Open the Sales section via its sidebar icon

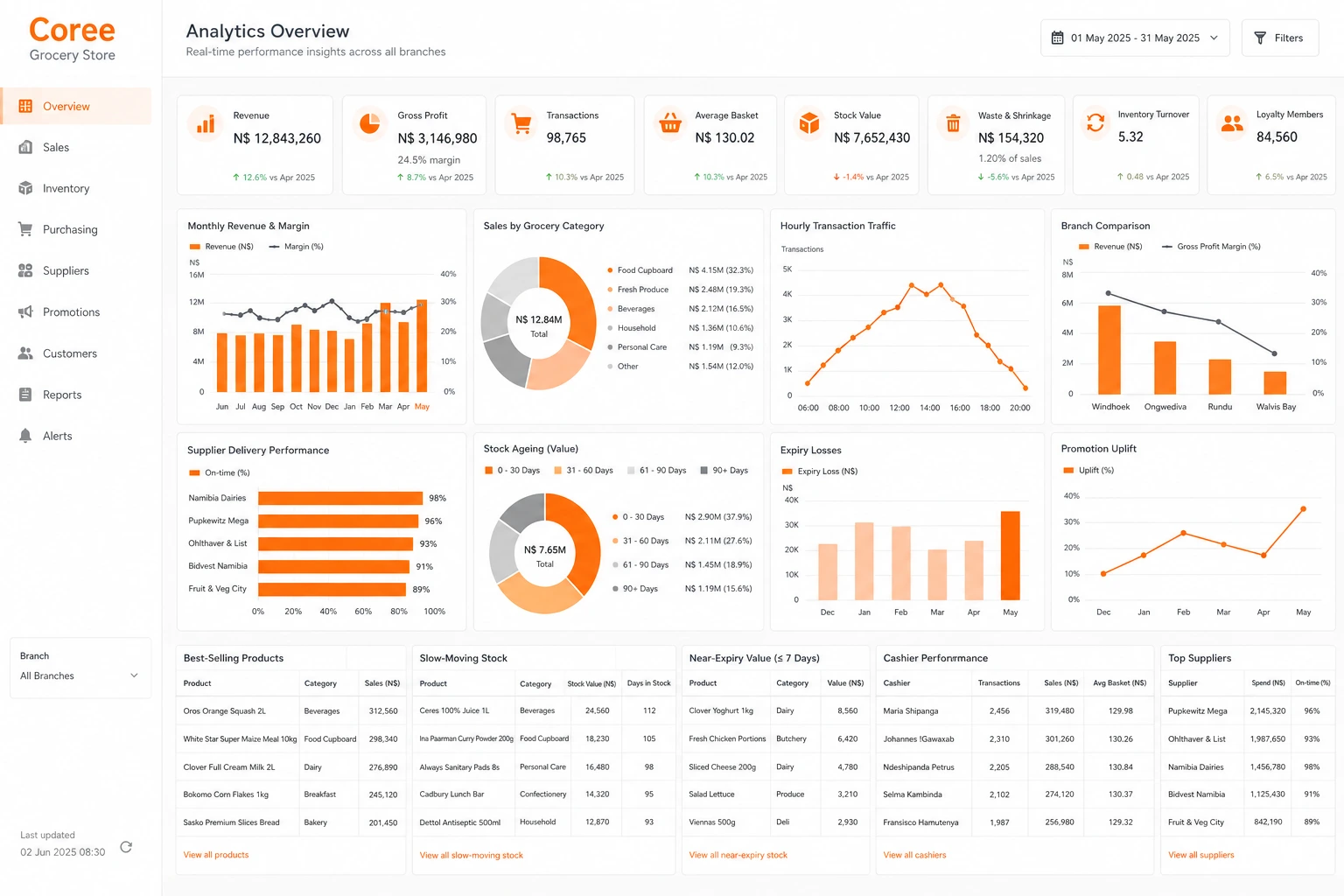click(25, 147)
